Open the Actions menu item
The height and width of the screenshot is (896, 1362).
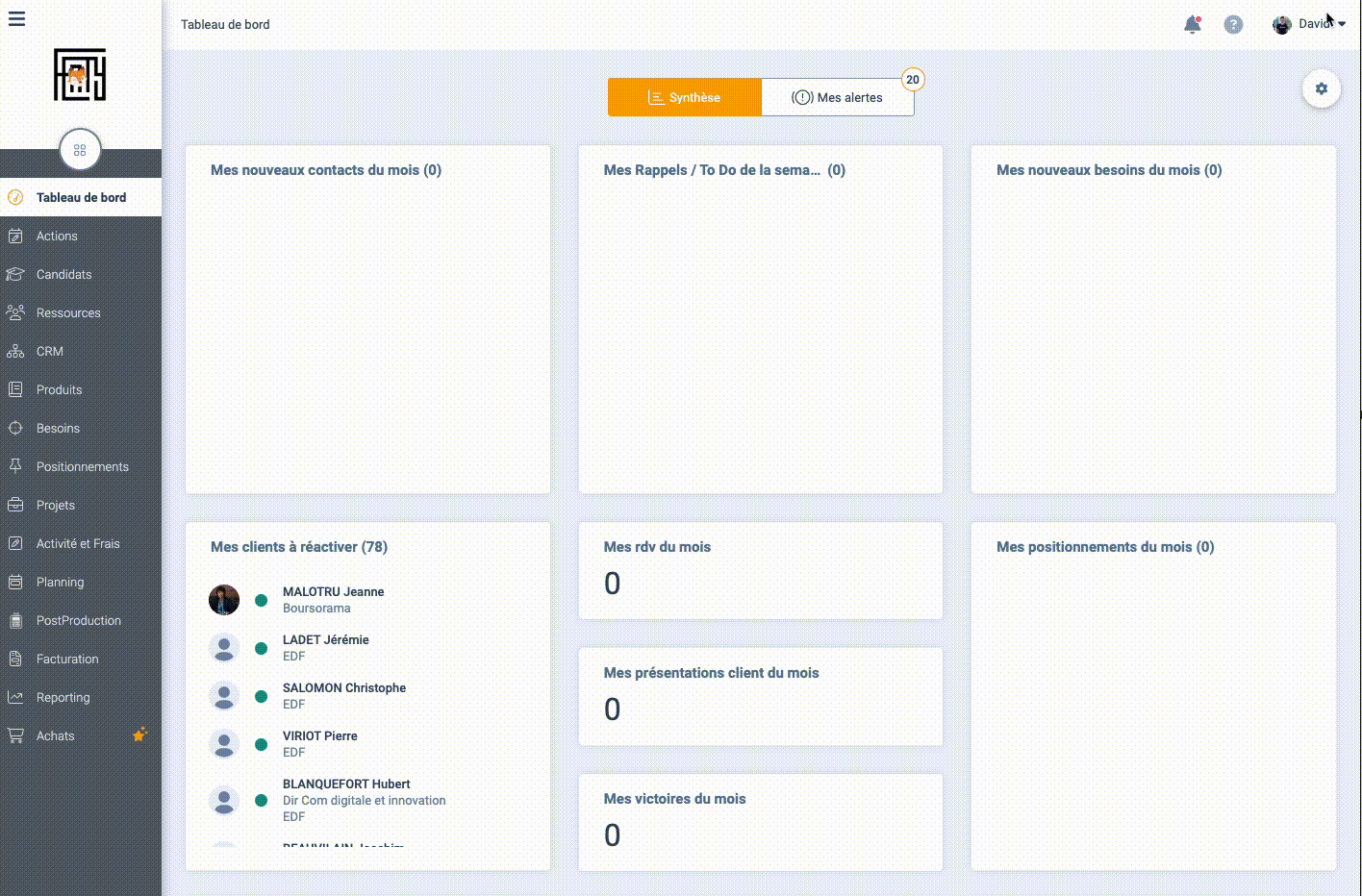pyautogui.click(x=81, y=236)
